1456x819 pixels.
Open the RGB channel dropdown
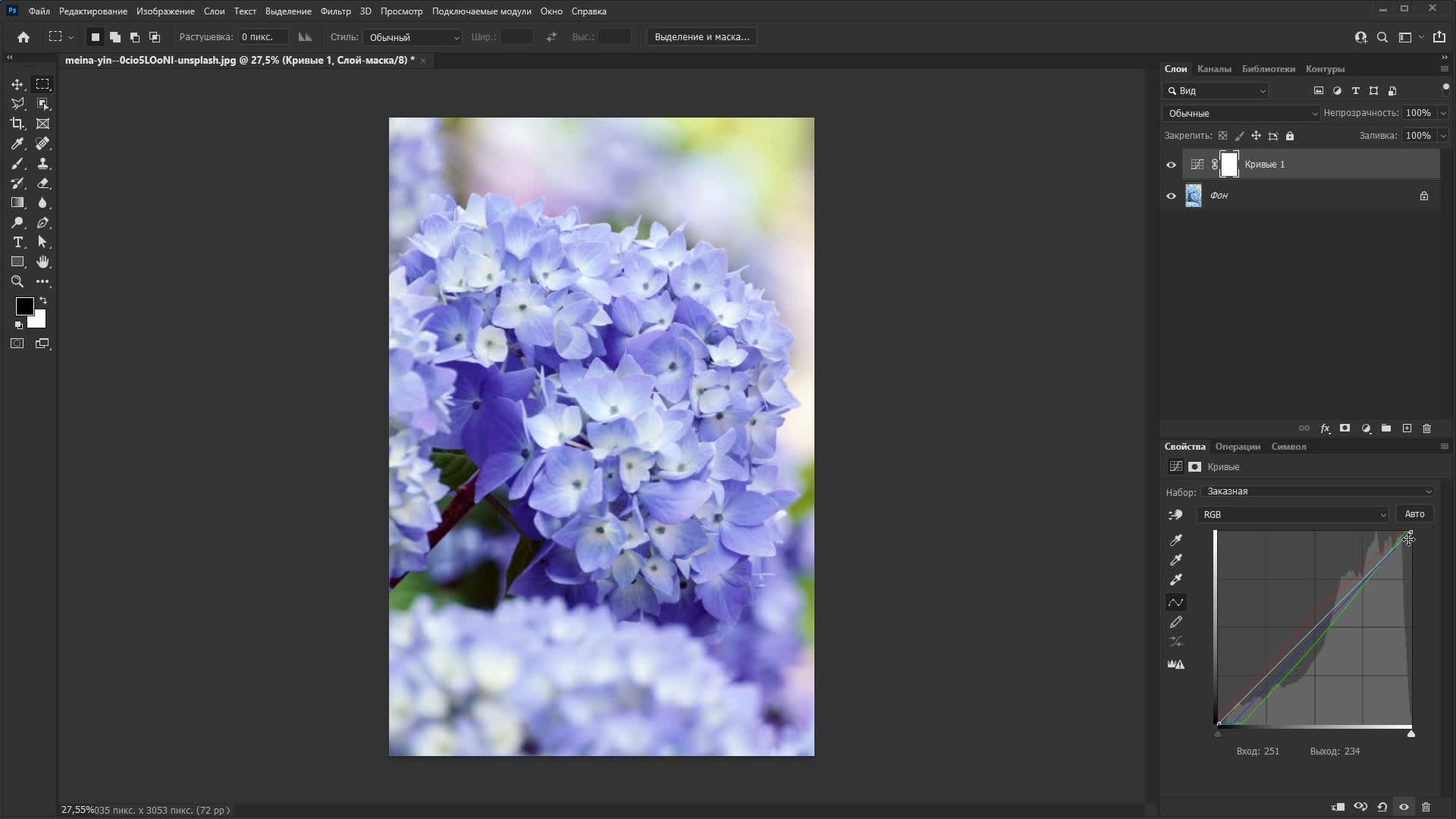click(x=1293, y=515)
